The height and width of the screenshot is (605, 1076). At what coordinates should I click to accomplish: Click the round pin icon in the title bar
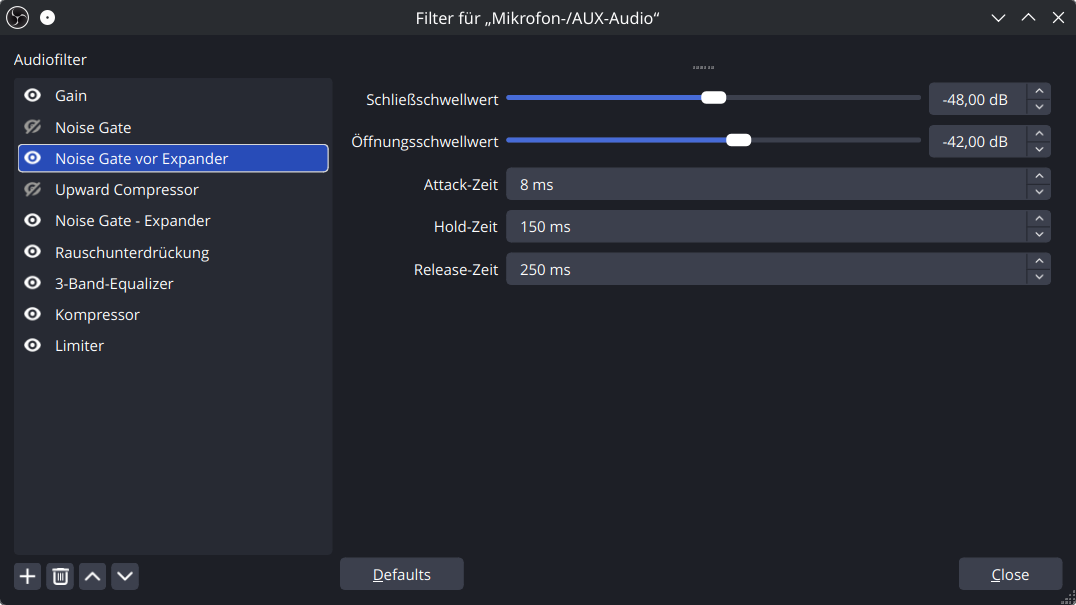[x=47, y=18]
